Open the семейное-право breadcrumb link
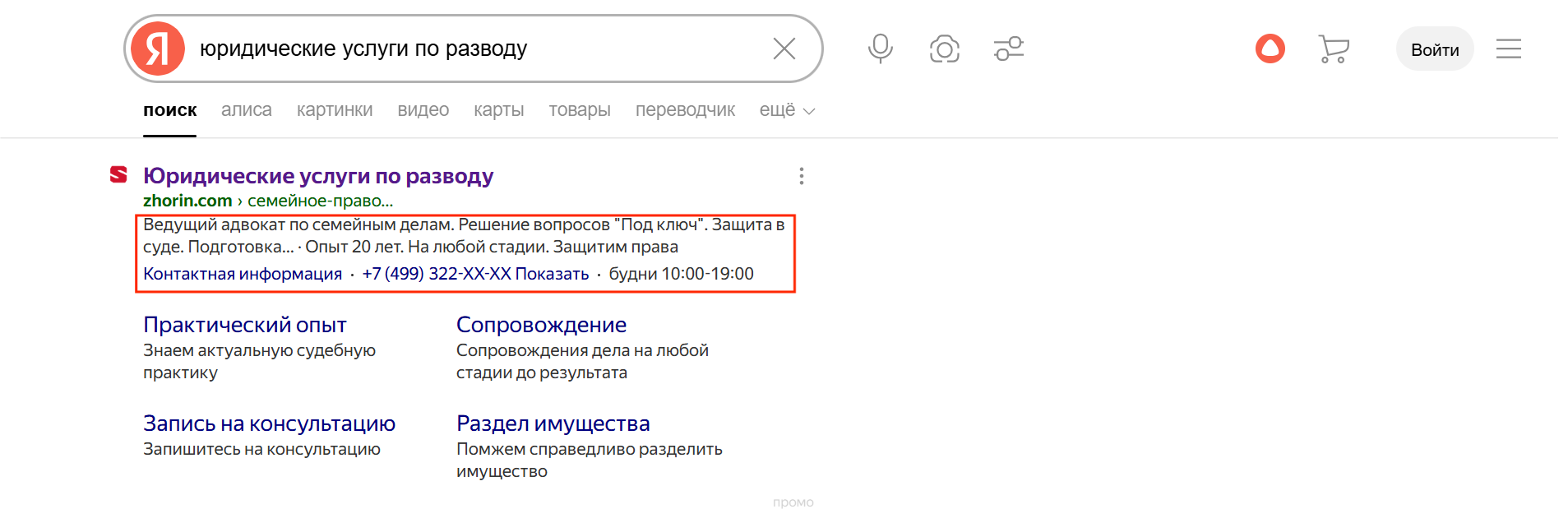The image size is (1568, 509). point(321,201)
